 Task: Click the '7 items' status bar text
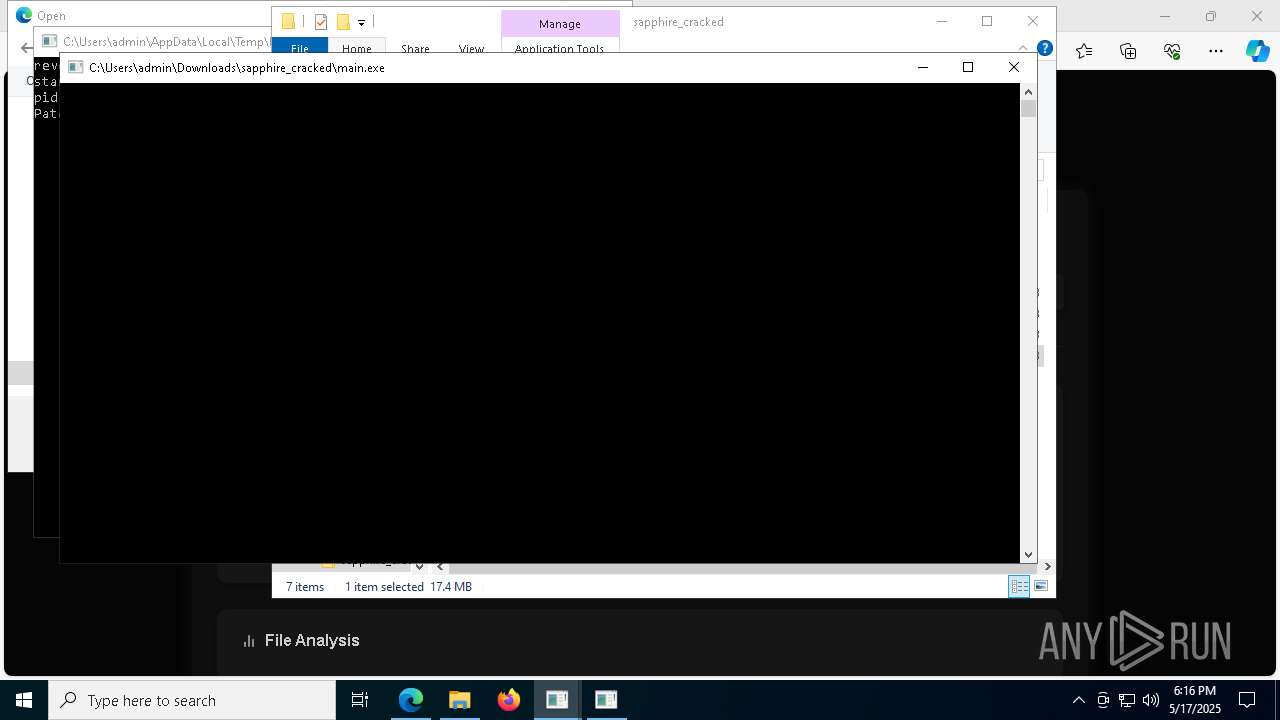pyautogui.click(x=305, y=587)
